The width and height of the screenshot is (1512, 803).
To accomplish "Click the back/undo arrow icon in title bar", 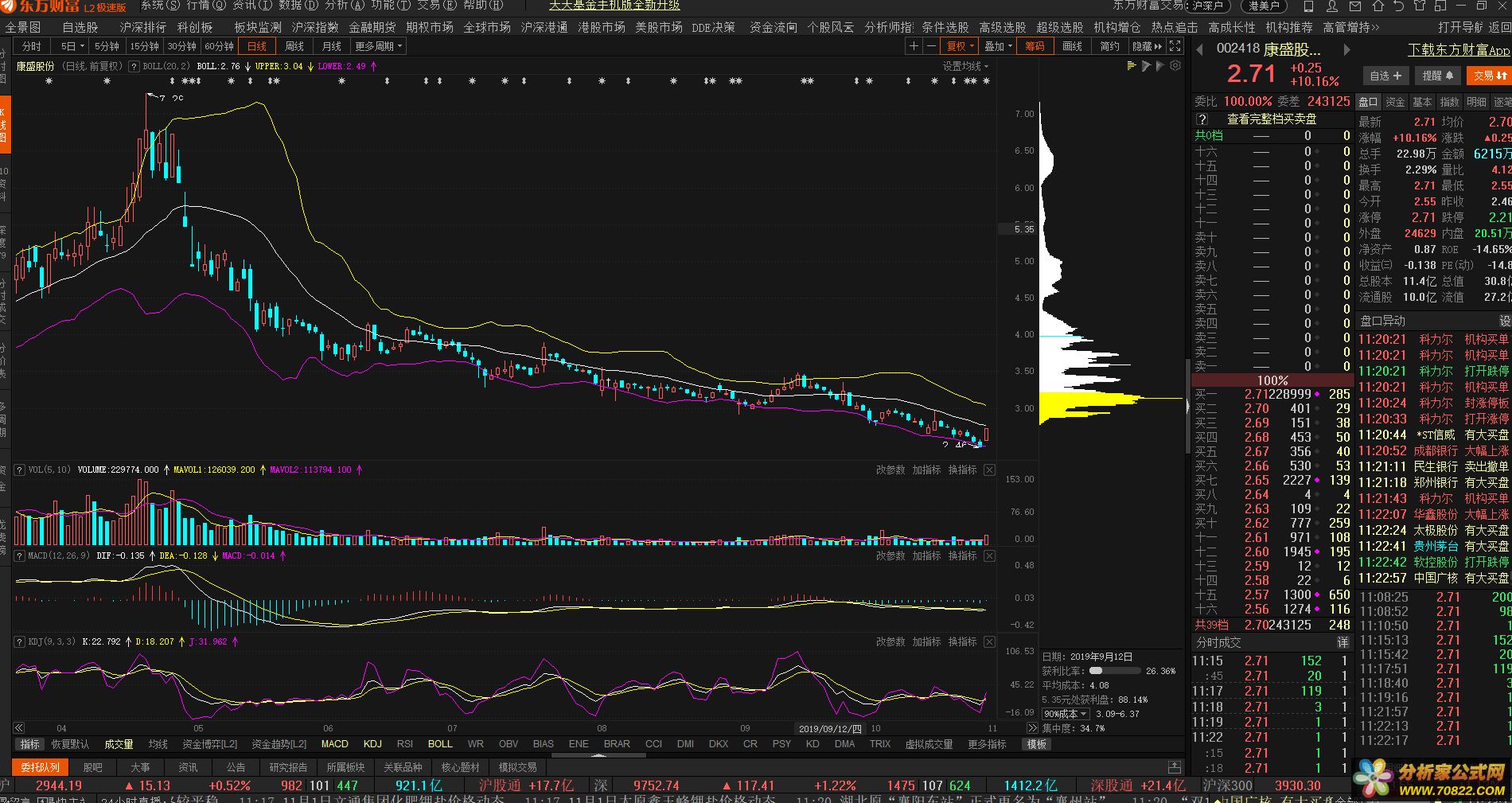I will (1400, 6).
